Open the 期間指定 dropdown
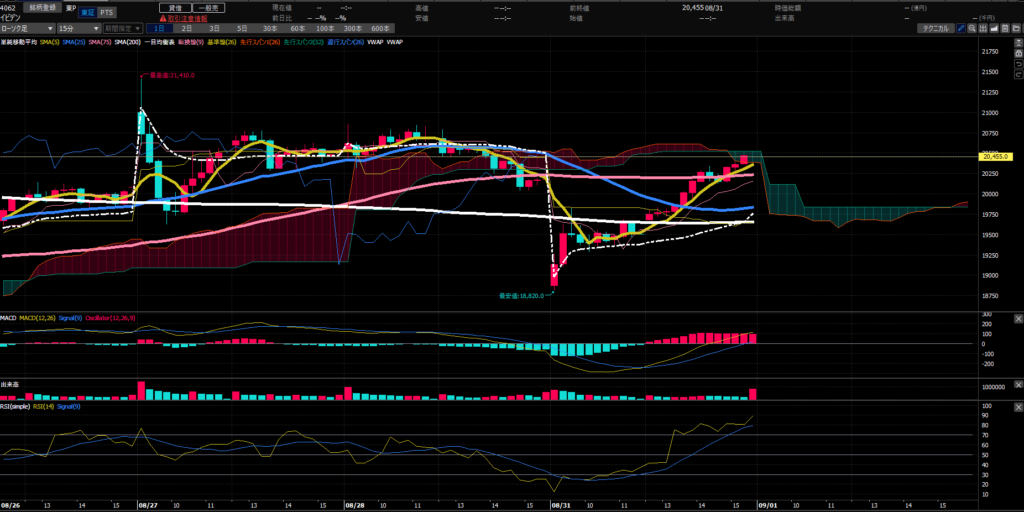 (x=123, y=29)
